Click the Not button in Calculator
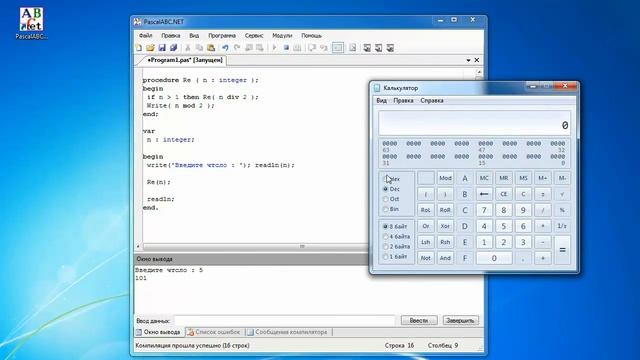Viewport: 640px width, 360px height. [425, 258]
